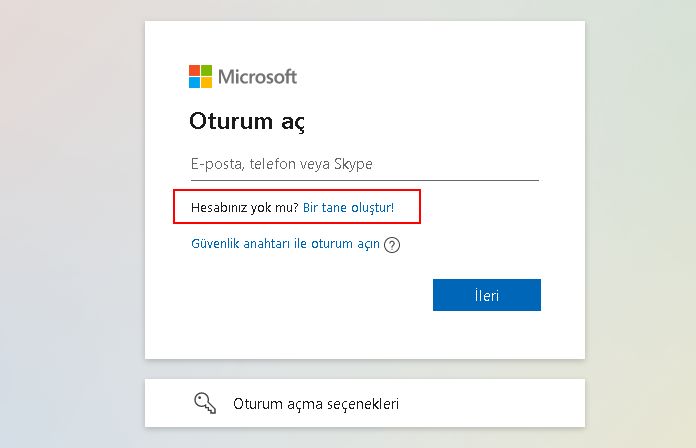Click the word 'Skype' in placeholder
This screenshot has height=448, width=696.
[x=353, y=164]
